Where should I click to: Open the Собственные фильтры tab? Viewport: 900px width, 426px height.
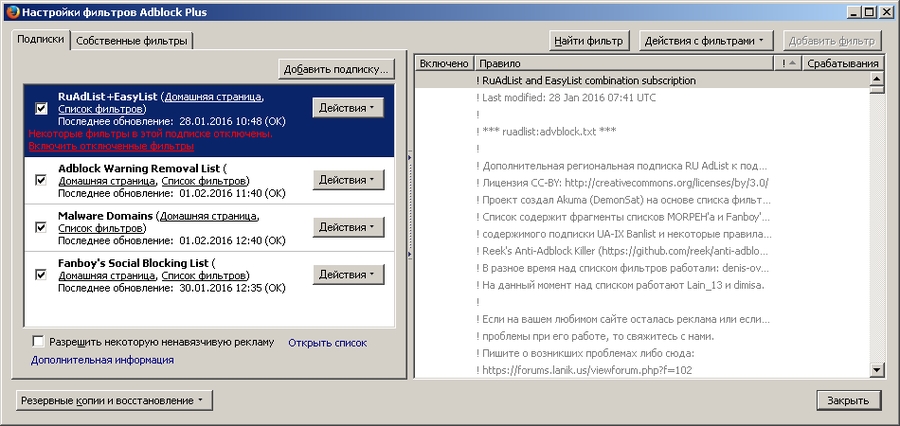pyautogui.click(x=131, y=41)
